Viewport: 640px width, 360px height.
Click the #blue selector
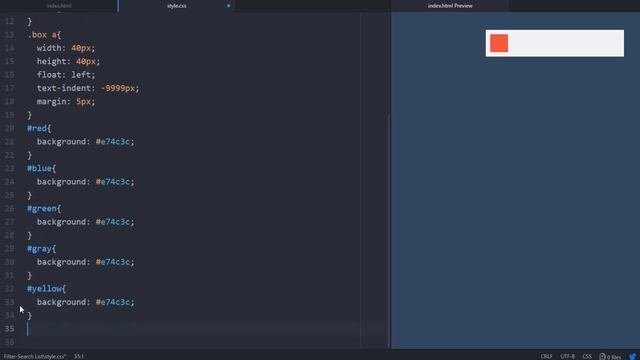point(40,168)
